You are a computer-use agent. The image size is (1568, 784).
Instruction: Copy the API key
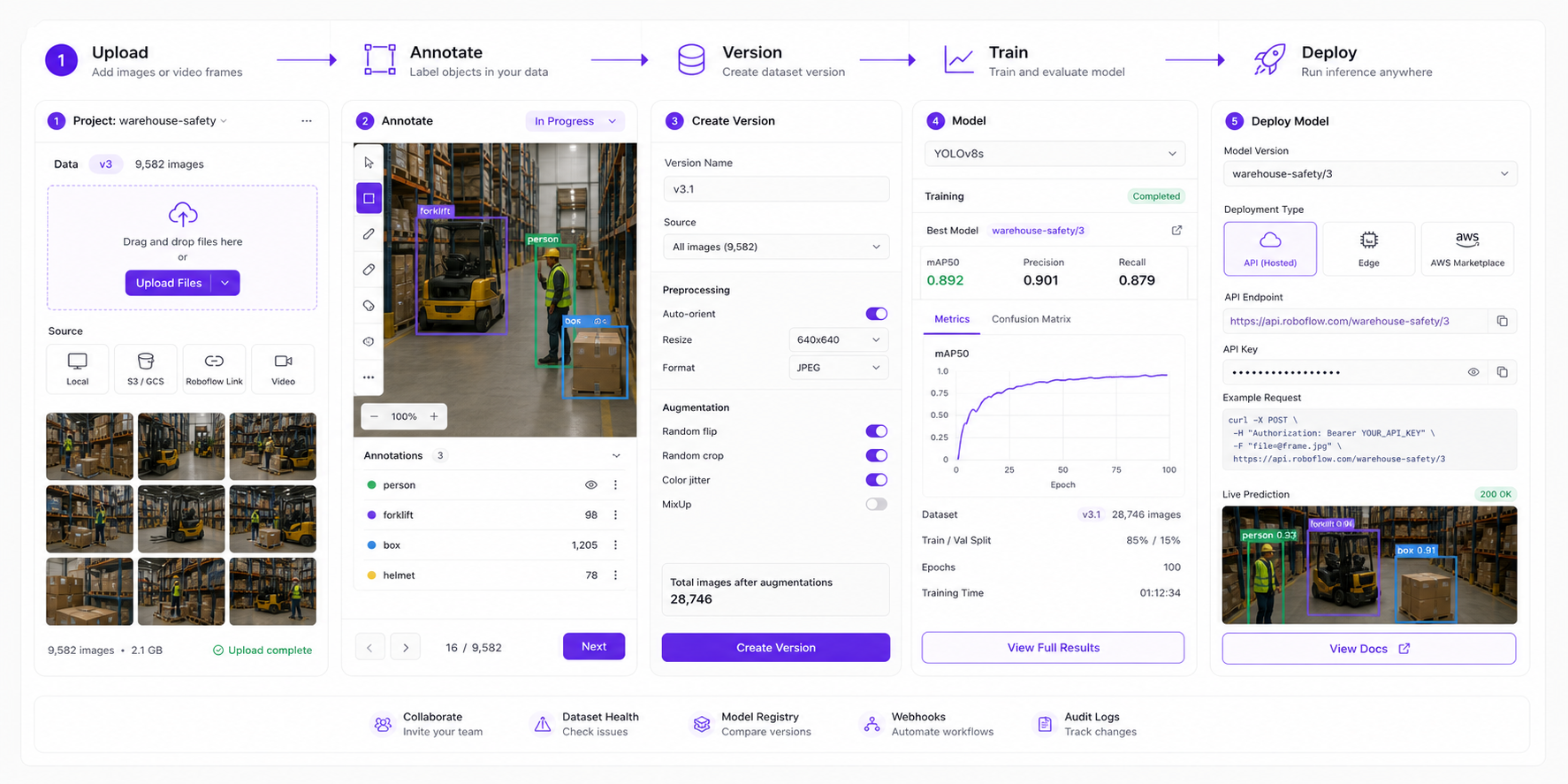1502,372
